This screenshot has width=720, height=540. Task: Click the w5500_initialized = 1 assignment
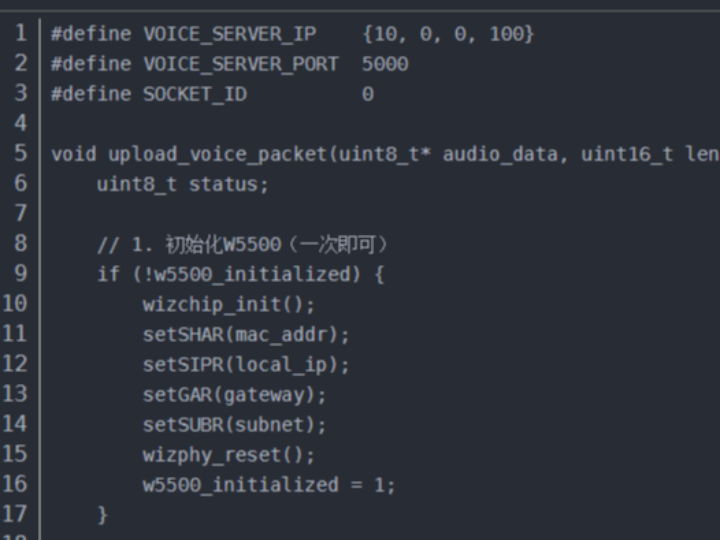click(x=269, y=484)
